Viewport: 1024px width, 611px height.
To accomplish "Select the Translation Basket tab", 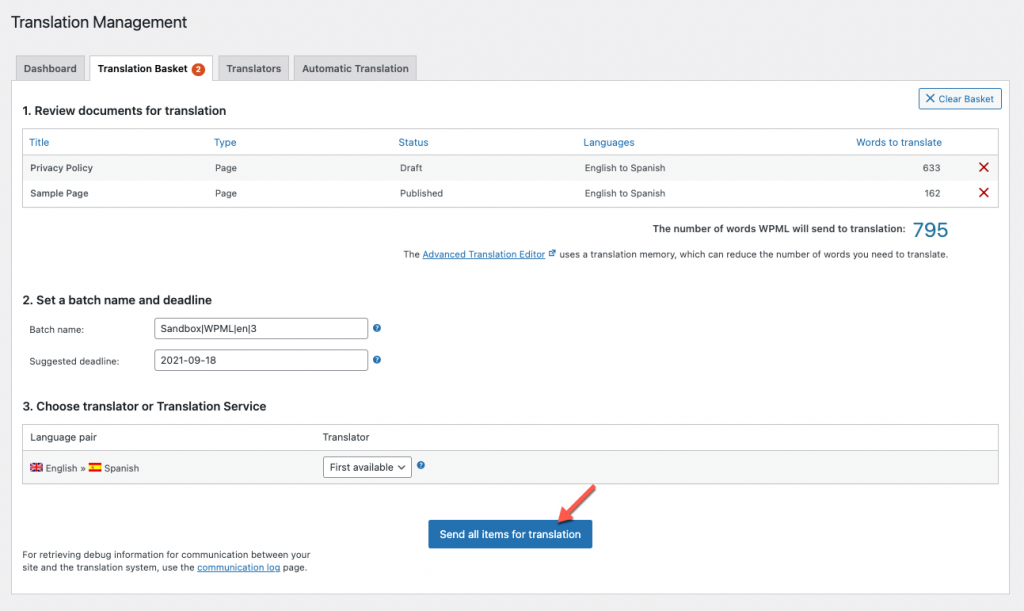I will point(143,68).
